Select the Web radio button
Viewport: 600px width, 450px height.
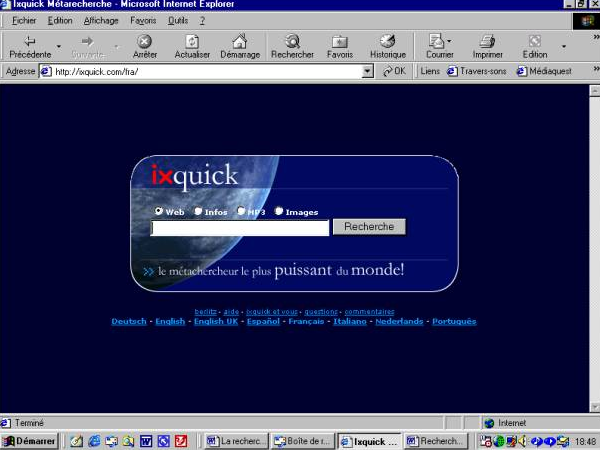tap(158, 211)
